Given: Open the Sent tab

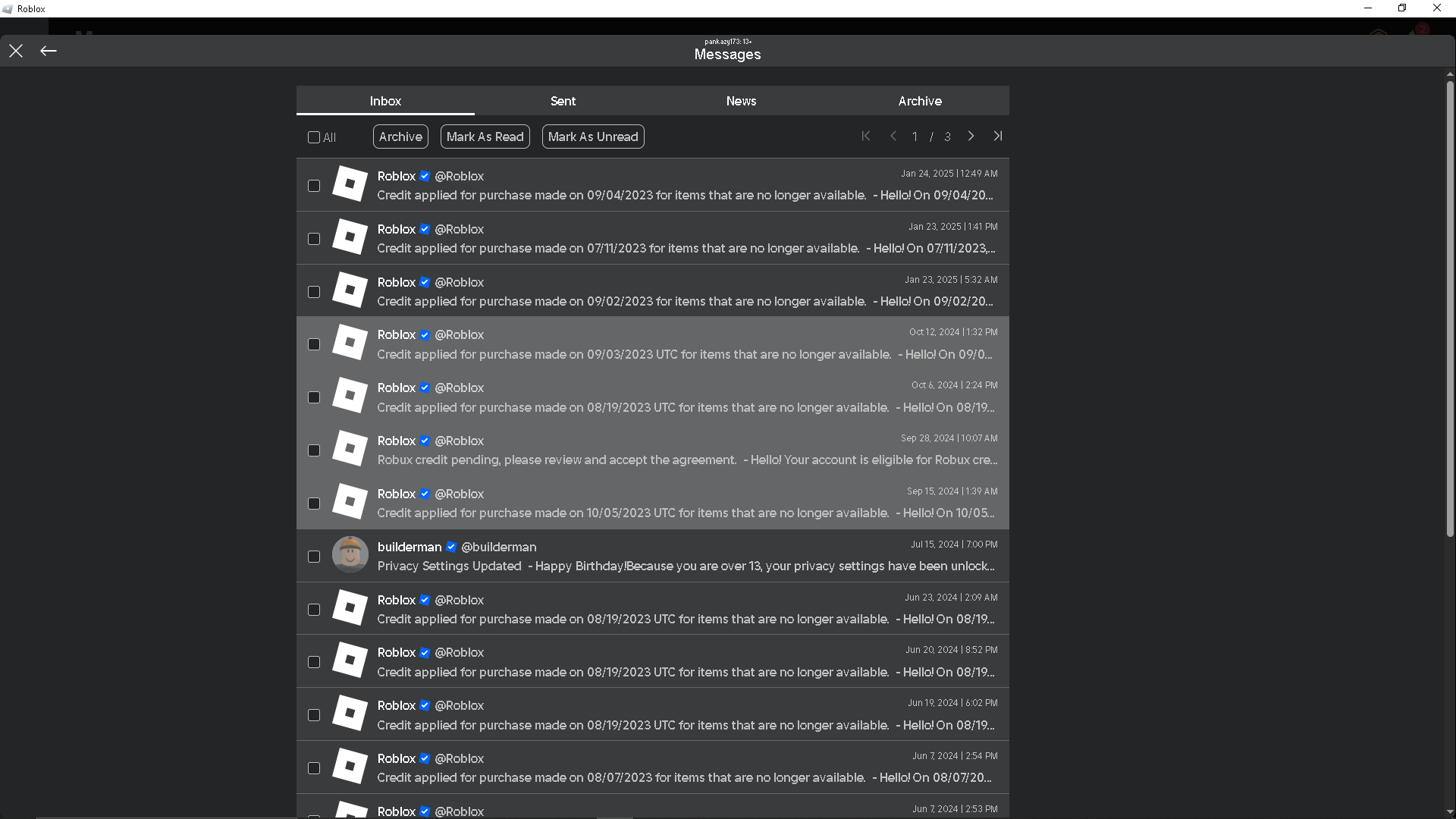Looking at the screenshot, I should [563, 101].
